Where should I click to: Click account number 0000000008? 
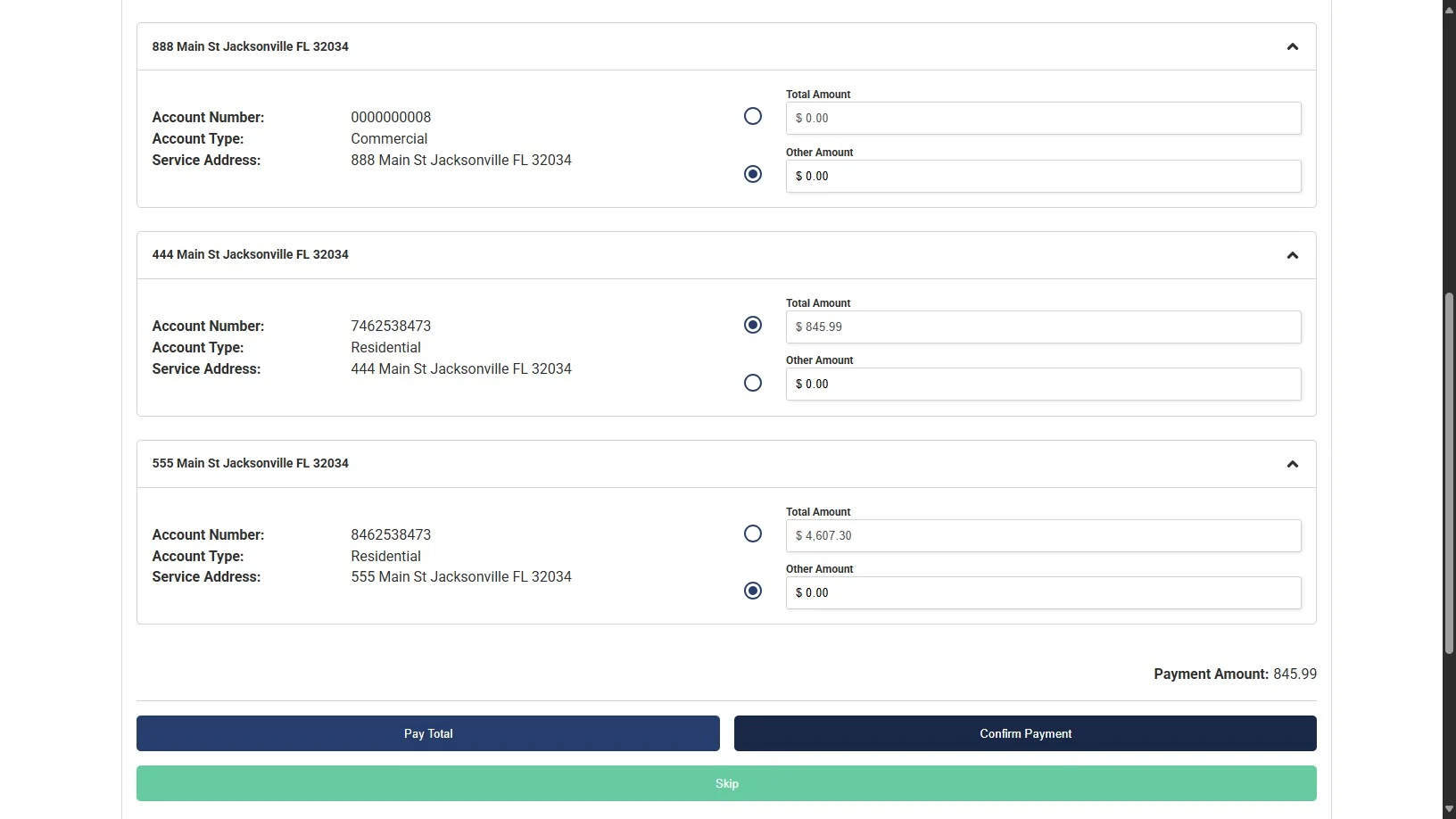point(391,117)
